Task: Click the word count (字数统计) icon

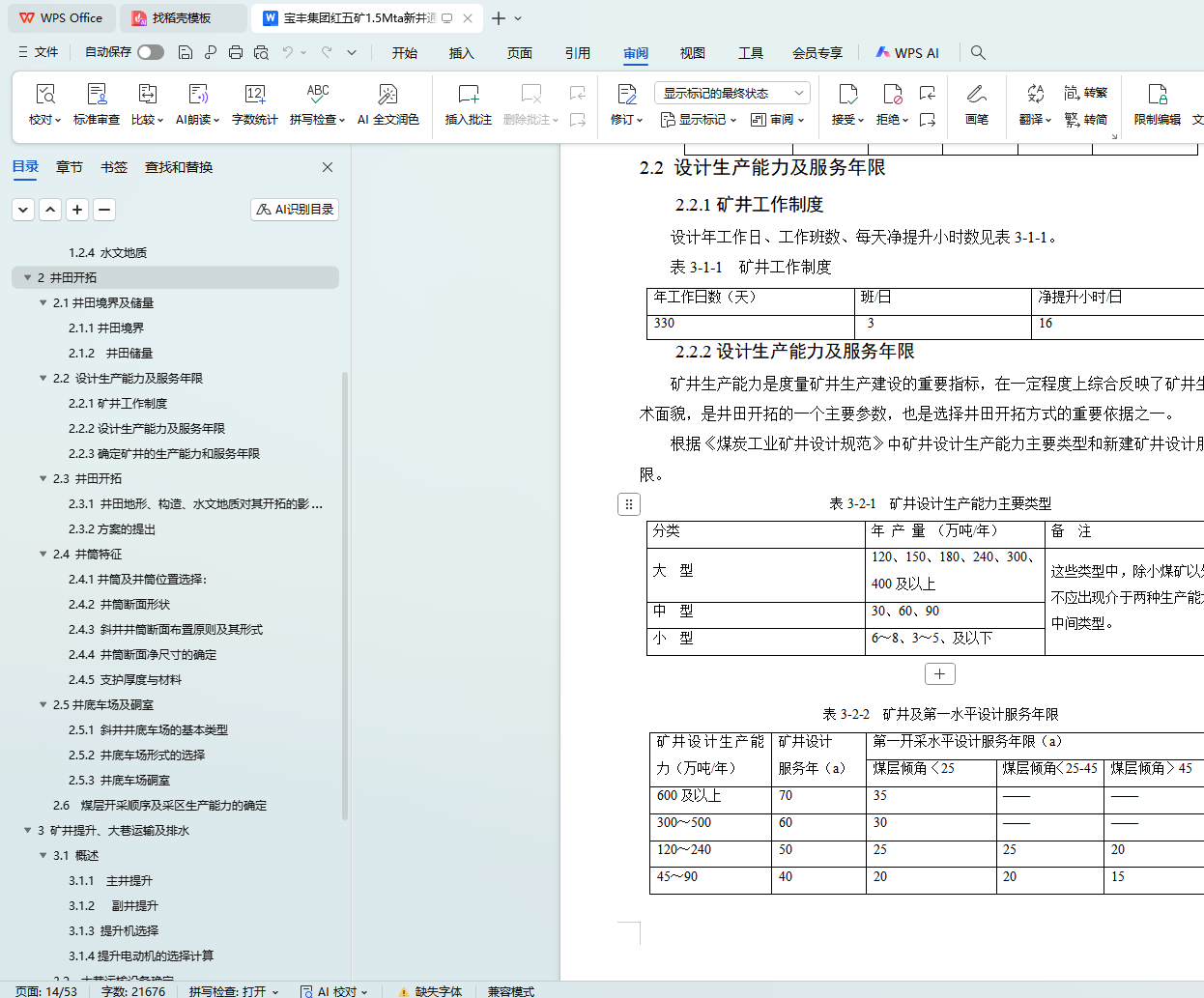Action: coord(254,95)
